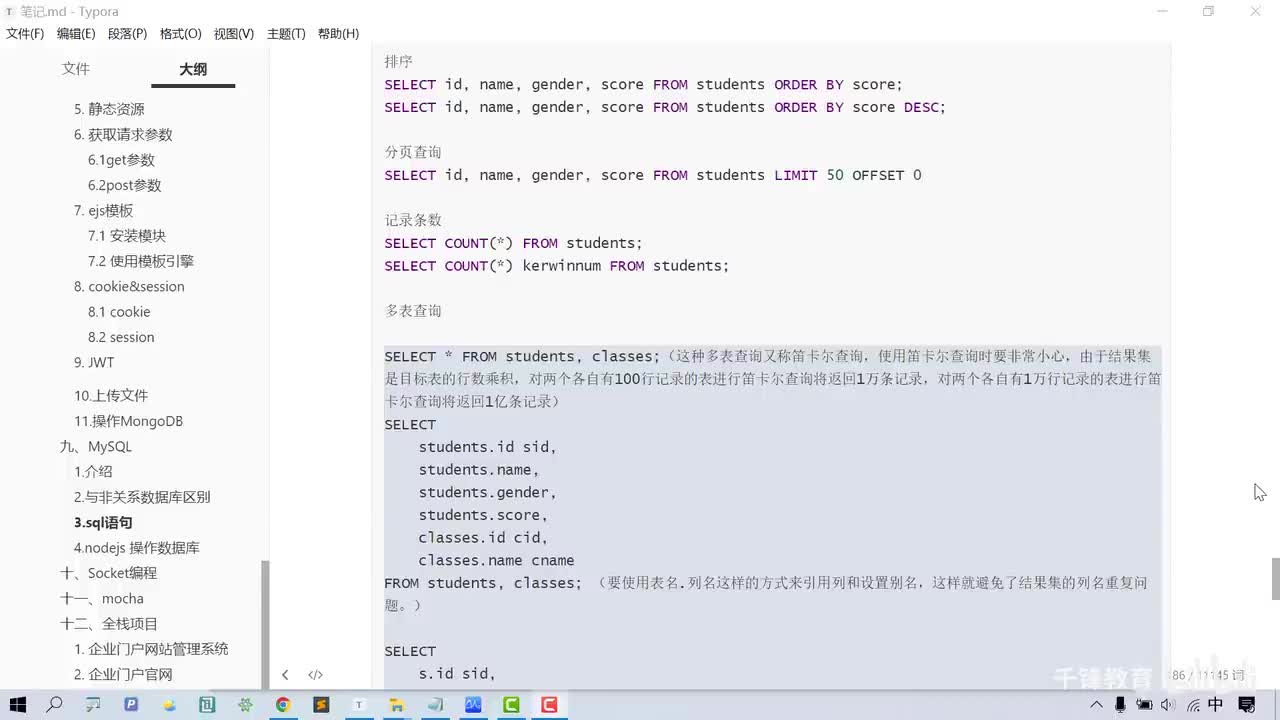Open the Wi-Fi network panel
This screenshot has width=1280, height=720.
pyautogui.click(x=1193, y=705)
